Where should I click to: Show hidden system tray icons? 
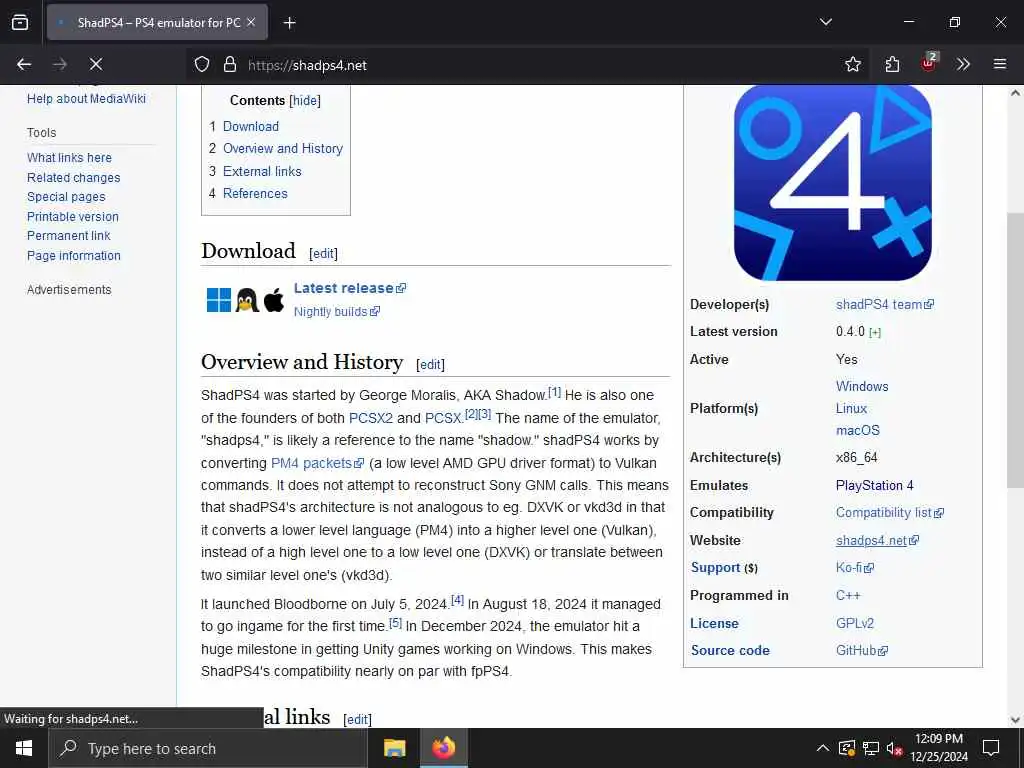tap(822, 748)
